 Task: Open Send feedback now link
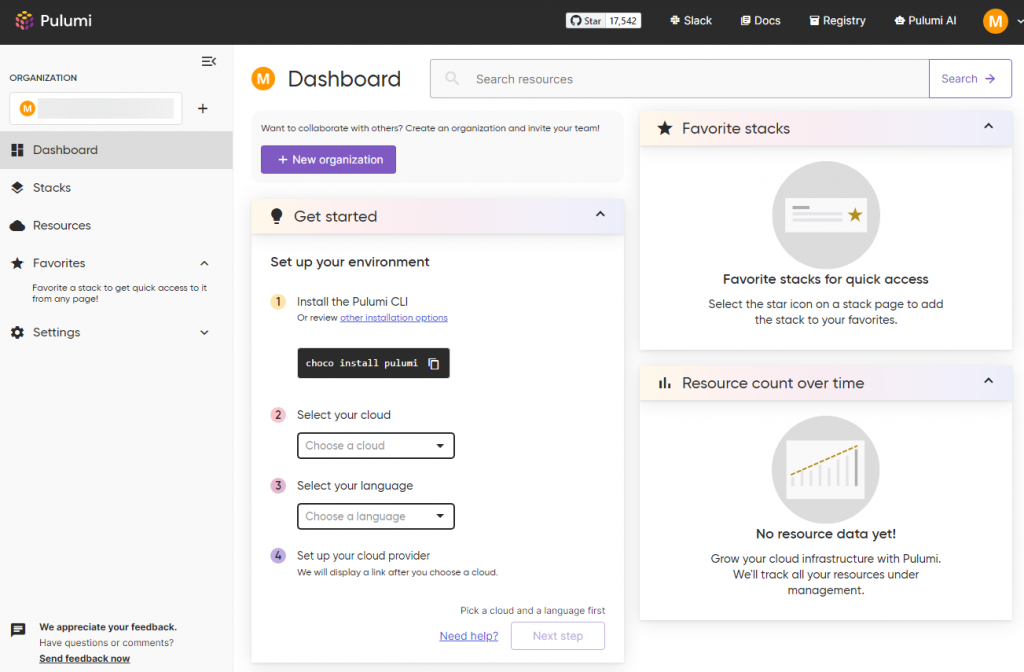coord(84,658)
